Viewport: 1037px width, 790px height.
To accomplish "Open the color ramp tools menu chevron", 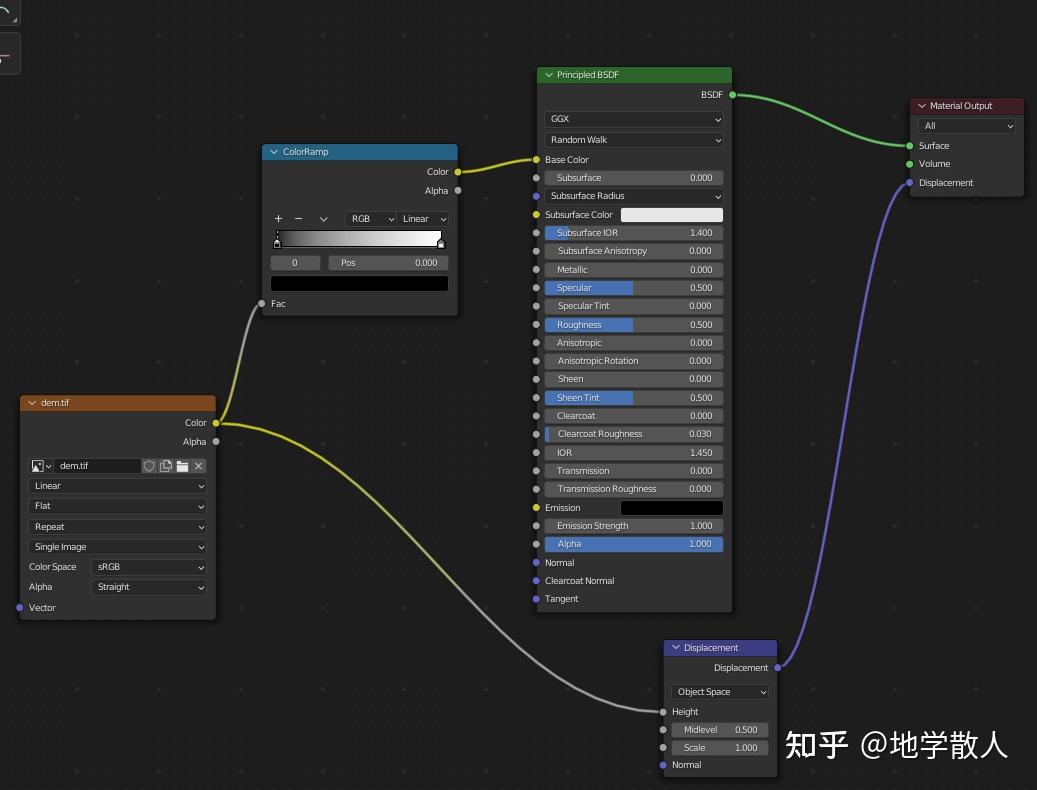I will click(323, 219).
